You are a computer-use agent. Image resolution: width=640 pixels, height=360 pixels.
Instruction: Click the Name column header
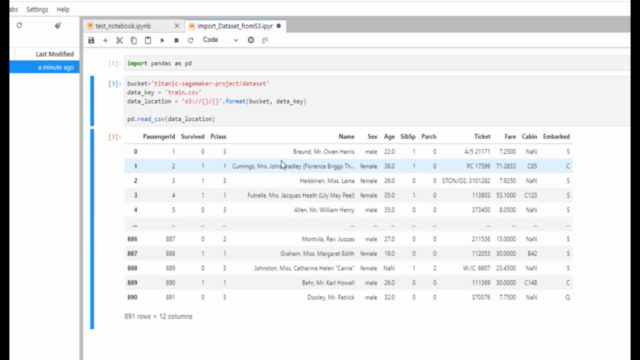[x=347, y=137]
